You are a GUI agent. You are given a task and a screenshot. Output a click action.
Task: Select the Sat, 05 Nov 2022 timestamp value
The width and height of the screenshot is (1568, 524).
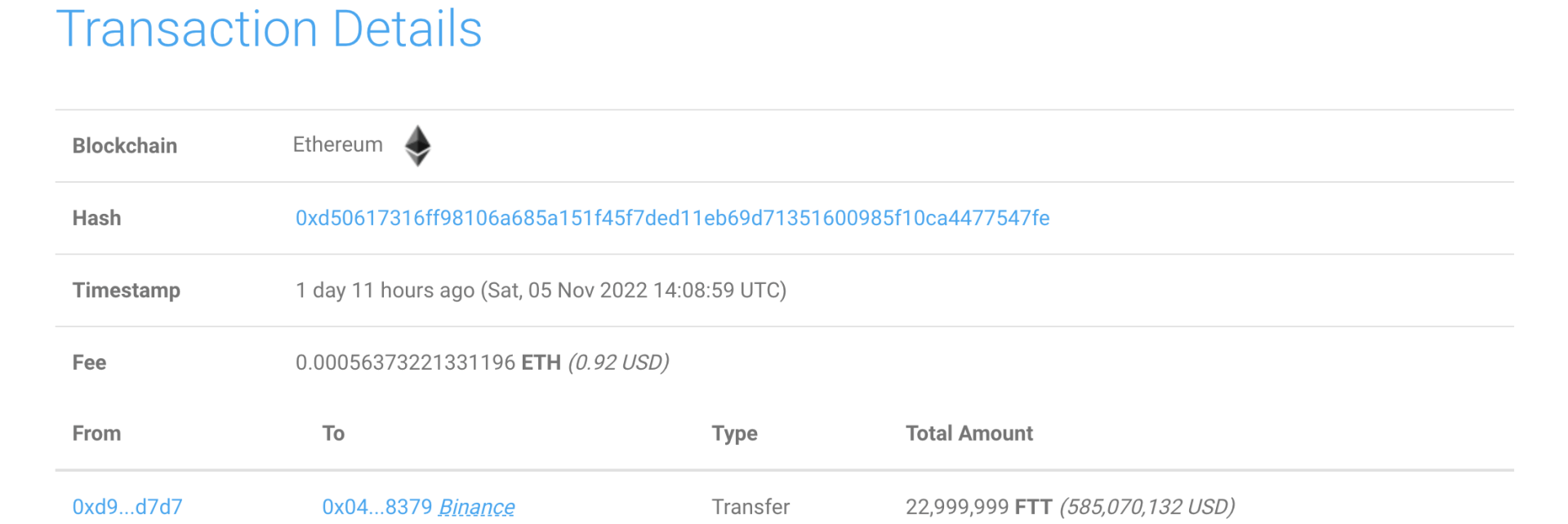point(633,290)
